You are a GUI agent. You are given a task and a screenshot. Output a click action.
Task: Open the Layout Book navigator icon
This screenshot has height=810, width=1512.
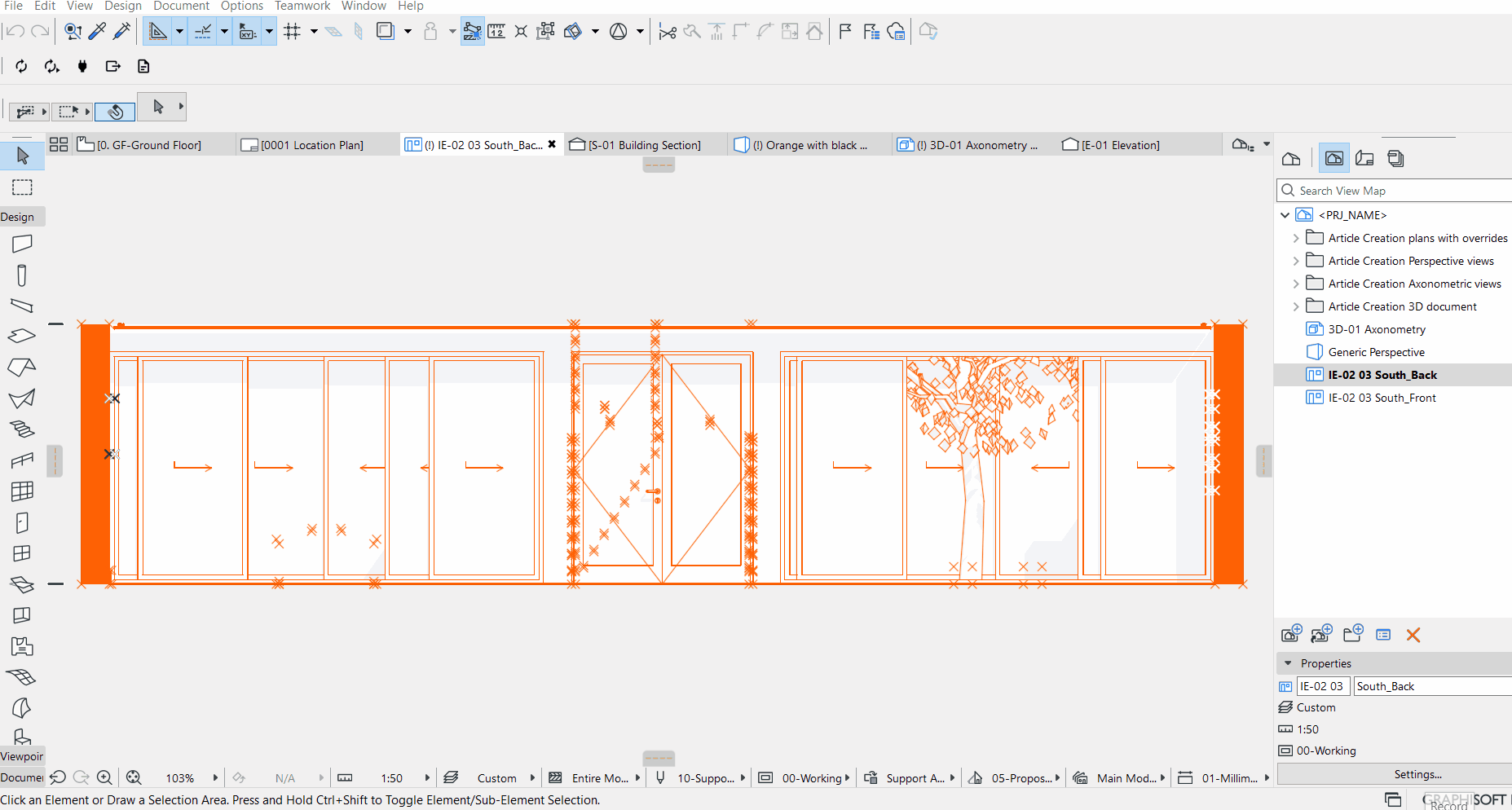1364,159
